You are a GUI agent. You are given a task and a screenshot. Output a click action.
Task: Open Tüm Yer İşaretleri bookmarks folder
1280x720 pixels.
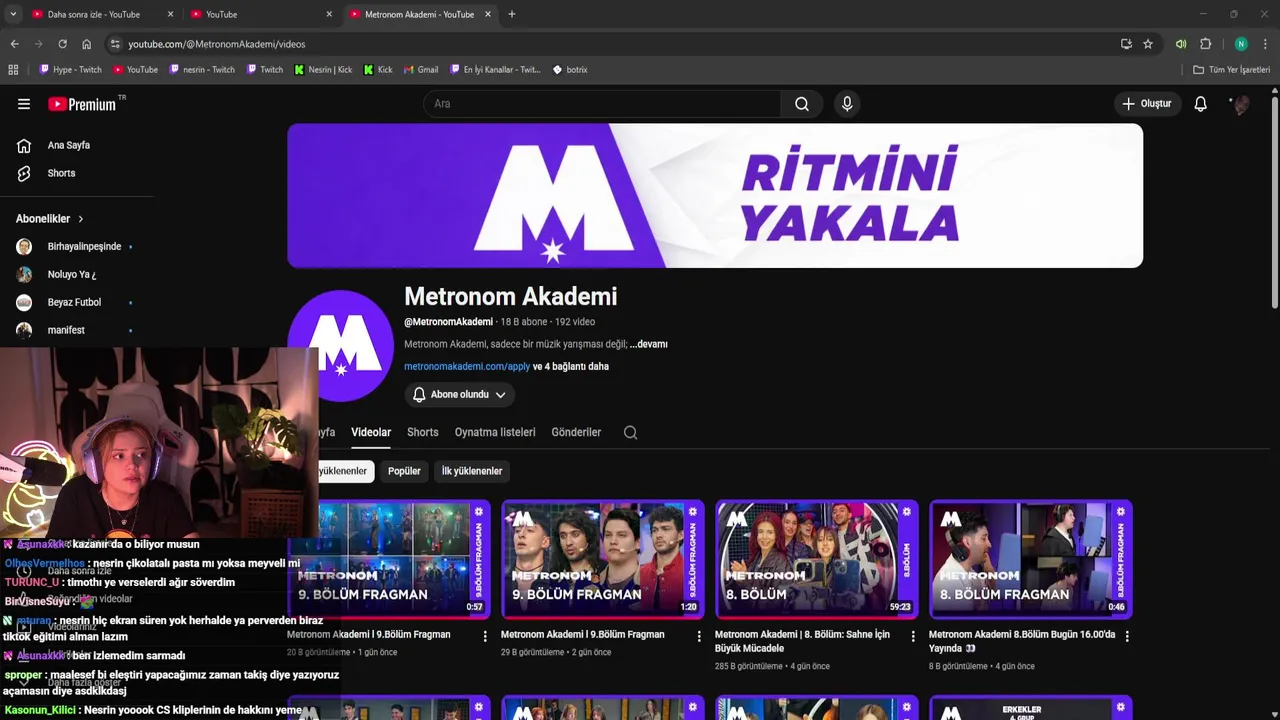click(x=1231, y=70)
